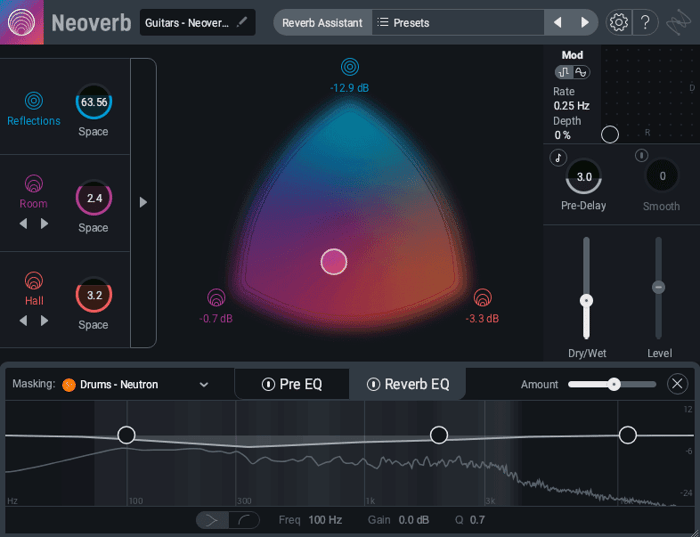Click the masking Amount slider handle
Screen dimensions: 700x537
point(614,384)
